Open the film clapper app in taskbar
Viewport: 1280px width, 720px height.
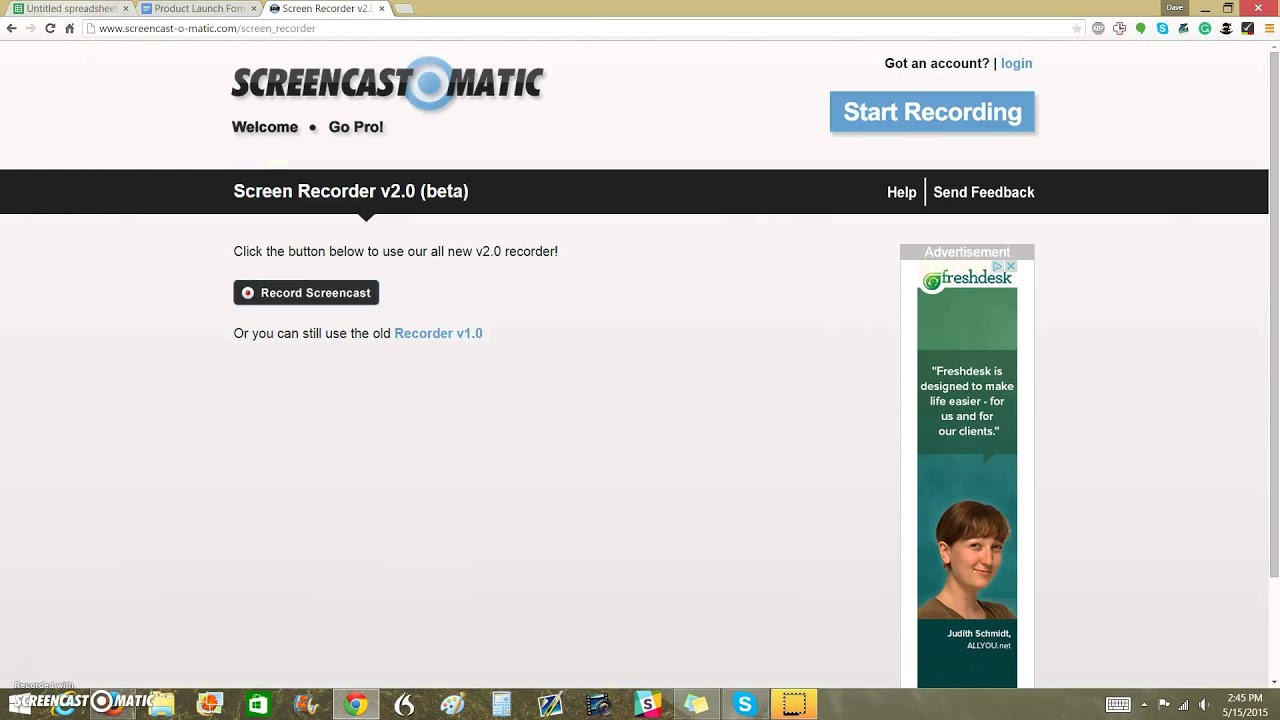[598, 705]
